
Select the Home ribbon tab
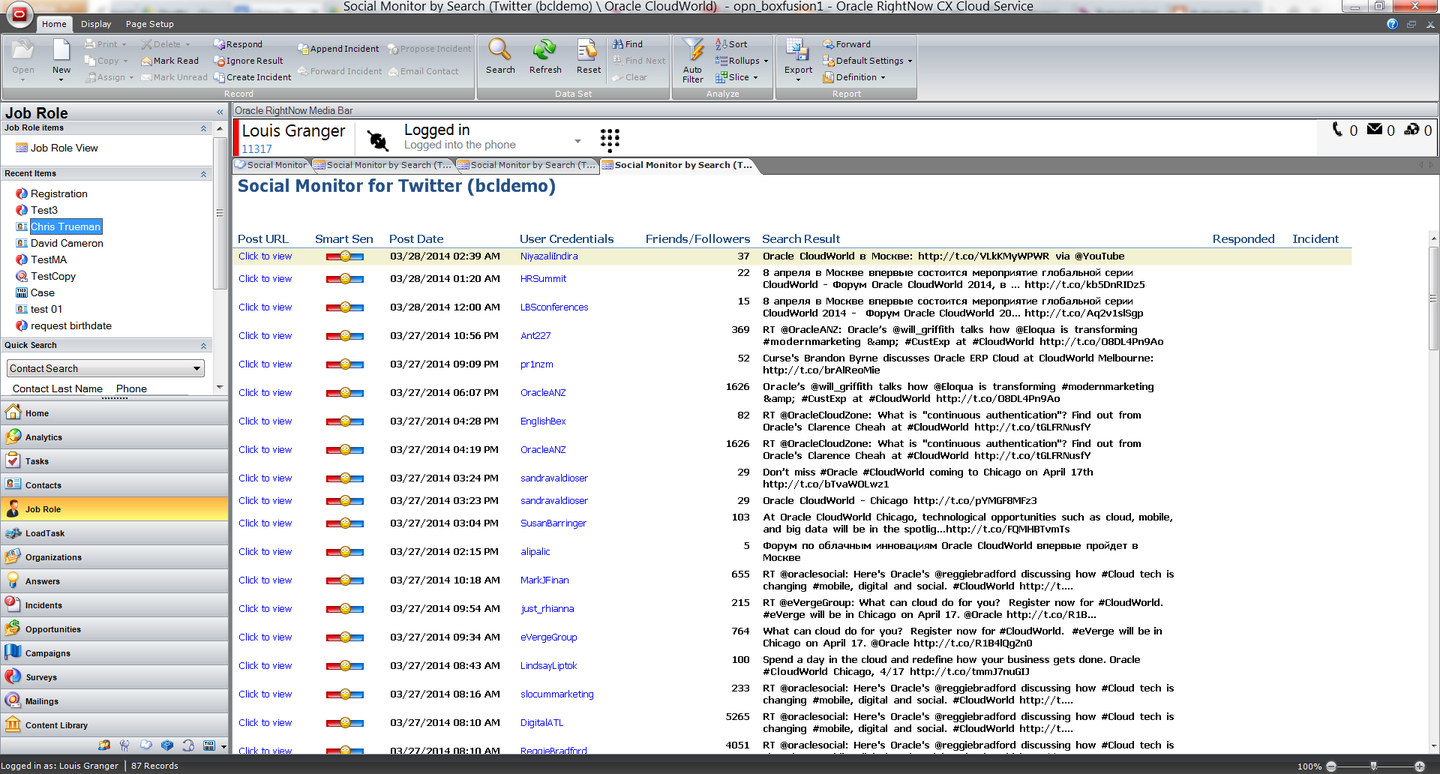54,24
